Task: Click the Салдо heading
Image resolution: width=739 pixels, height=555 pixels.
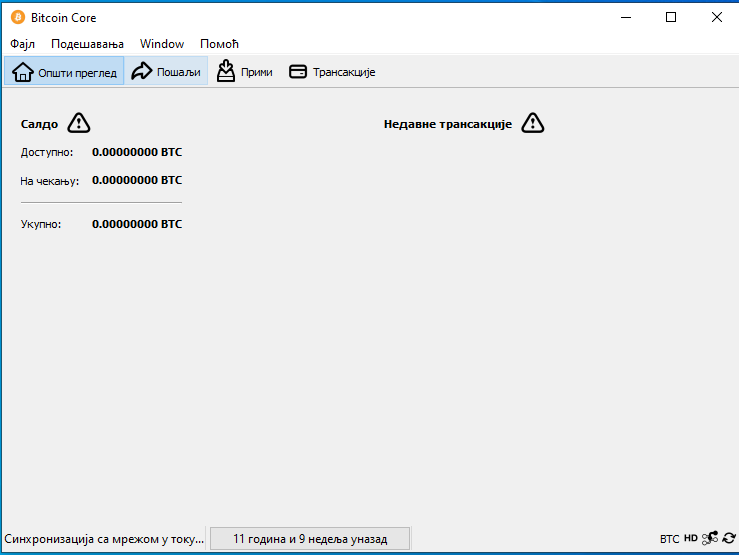Action: (39, 124)
